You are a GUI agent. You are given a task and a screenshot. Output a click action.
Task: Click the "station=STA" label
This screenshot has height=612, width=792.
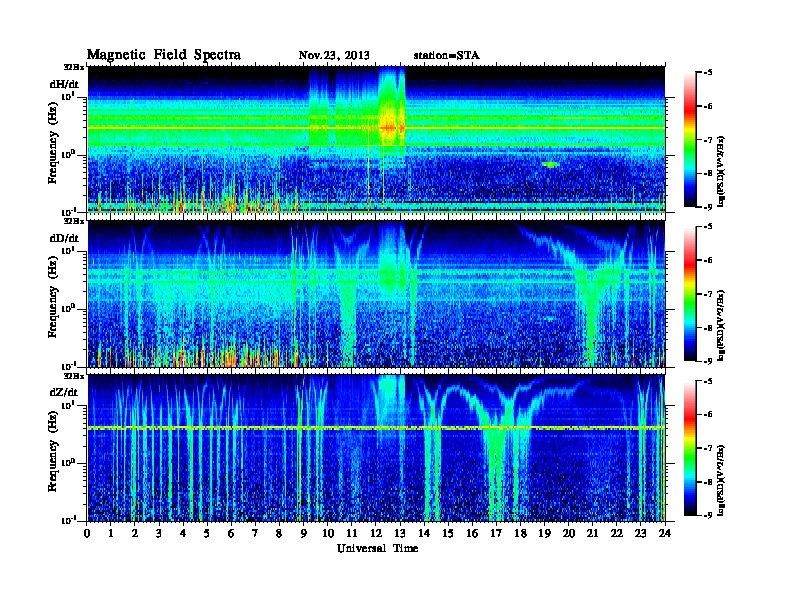coord(446,56)
